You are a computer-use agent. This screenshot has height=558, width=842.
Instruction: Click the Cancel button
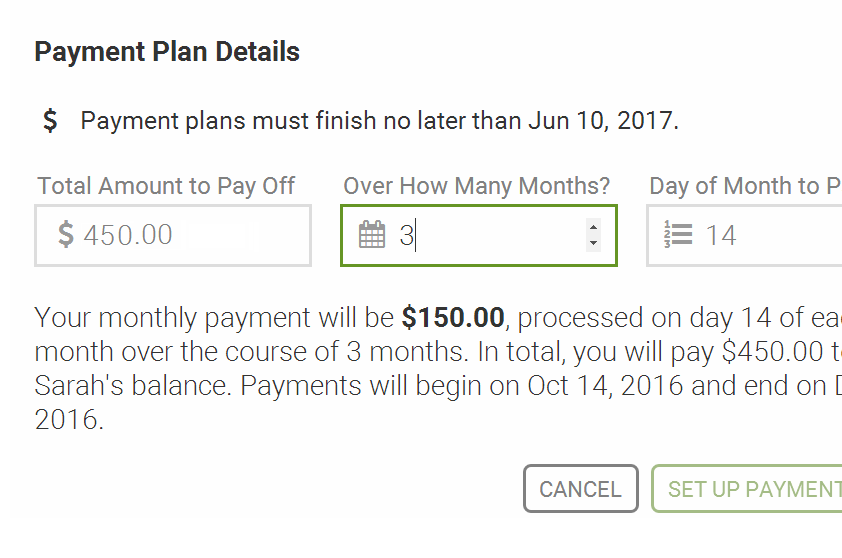[x=580, y=489]
